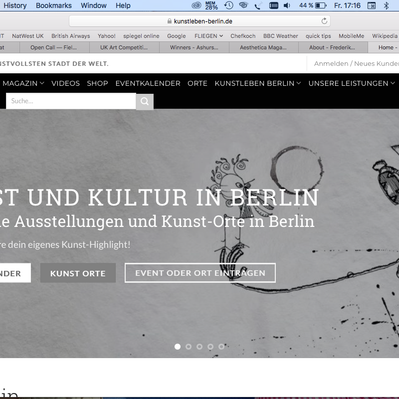This screenshot has width=399, height=399.
Task: Switch to the Aesthetica Maga... tab
Action: 263,47
